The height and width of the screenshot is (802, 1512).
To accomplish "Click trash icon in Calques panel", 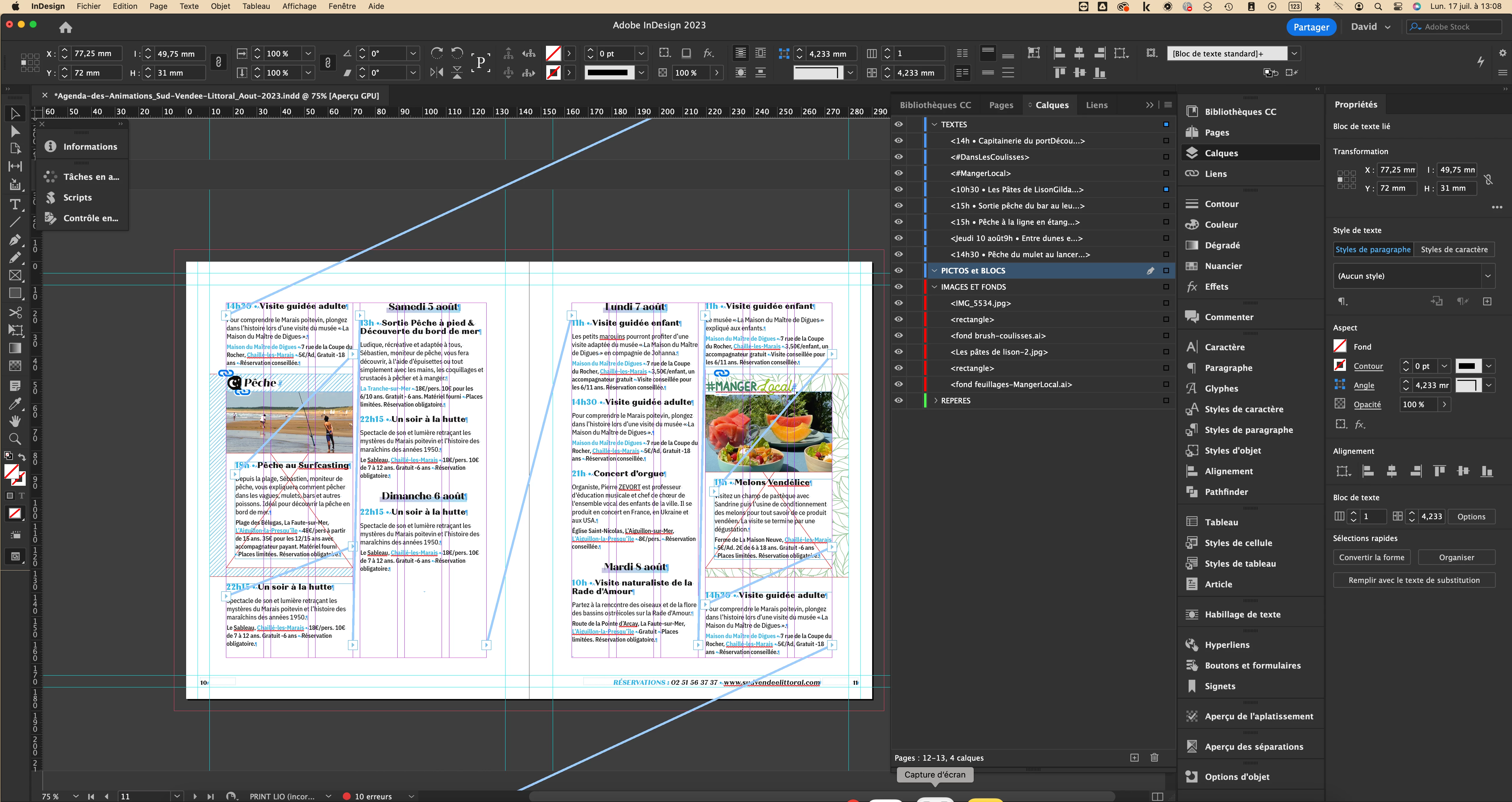I will coord(1154,757).
